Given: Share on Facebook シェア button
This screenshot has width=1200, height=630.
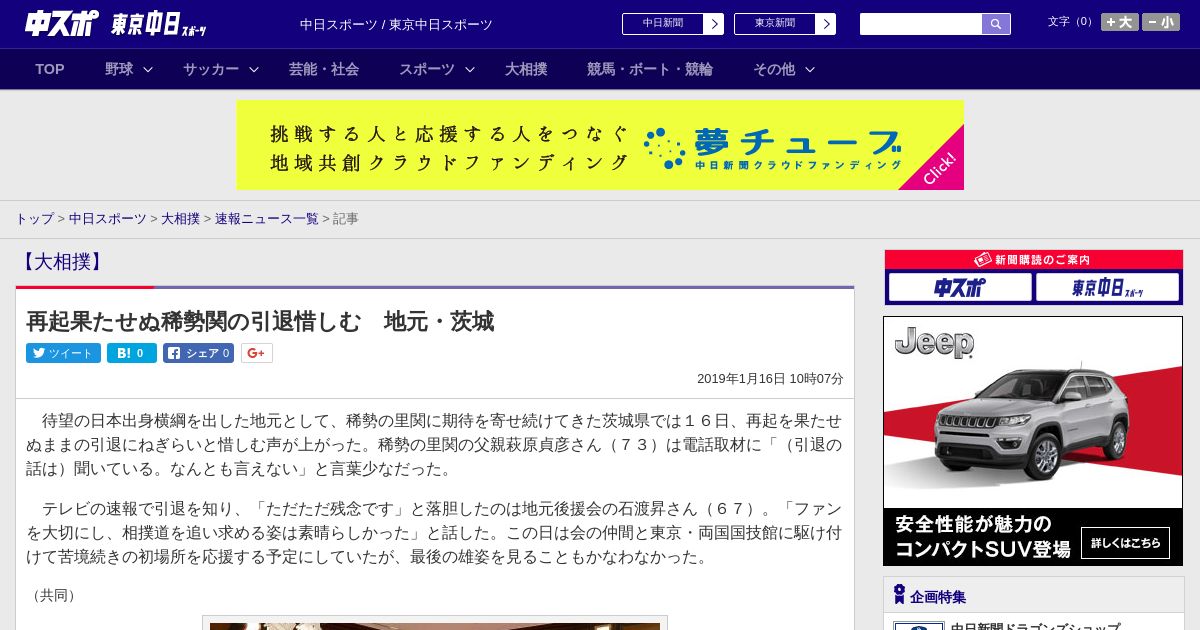Looking at the screenshot, I should [198, 353].
